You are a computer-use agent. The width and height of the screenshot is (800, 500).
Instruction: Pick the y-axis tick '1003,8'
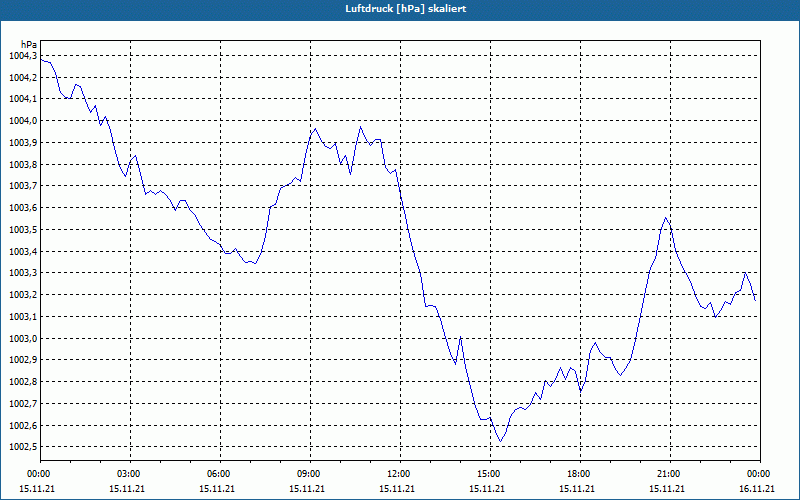[x=23, y=164]
